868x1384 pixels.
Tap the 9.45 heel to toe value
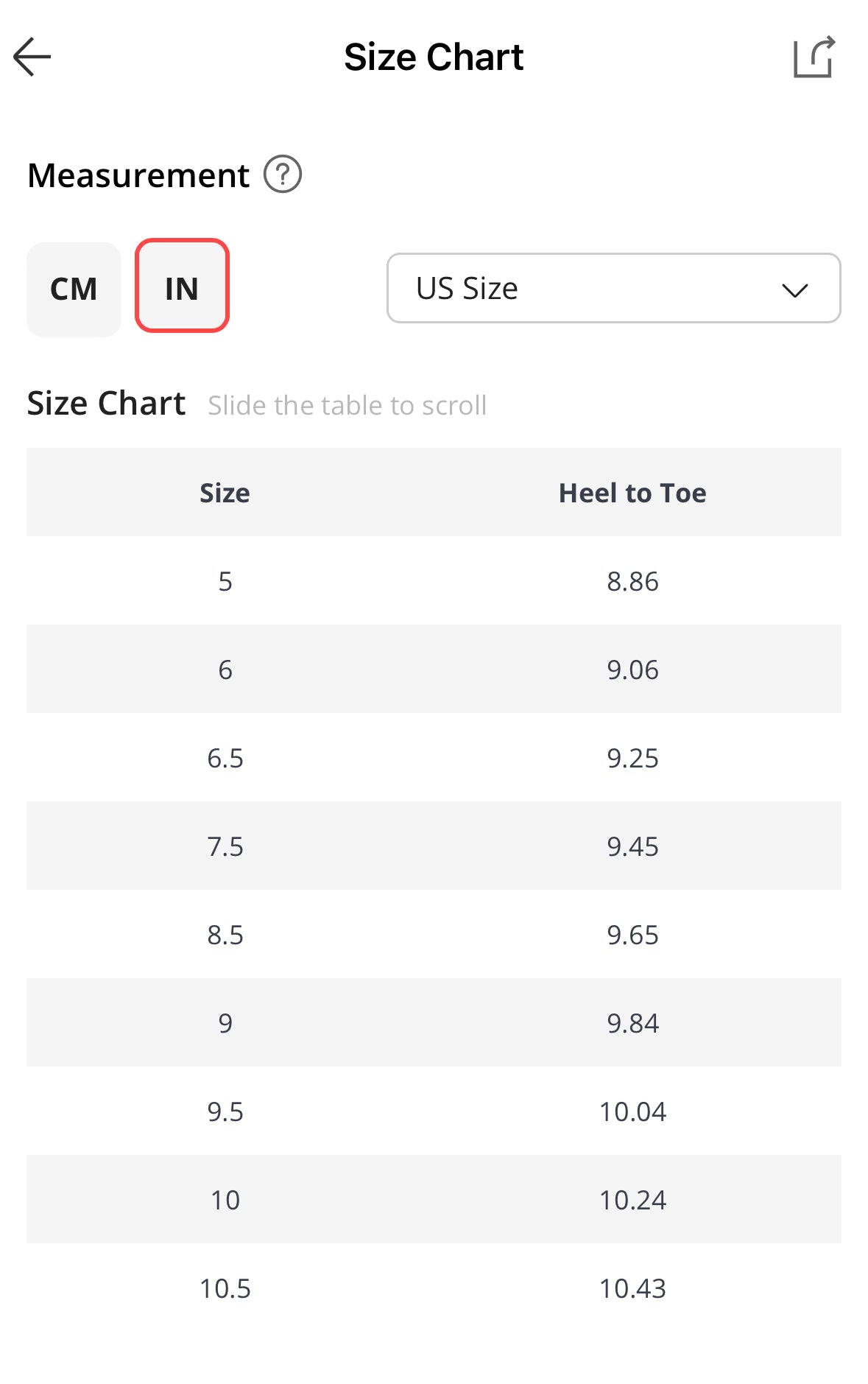(x=632, y=846)
